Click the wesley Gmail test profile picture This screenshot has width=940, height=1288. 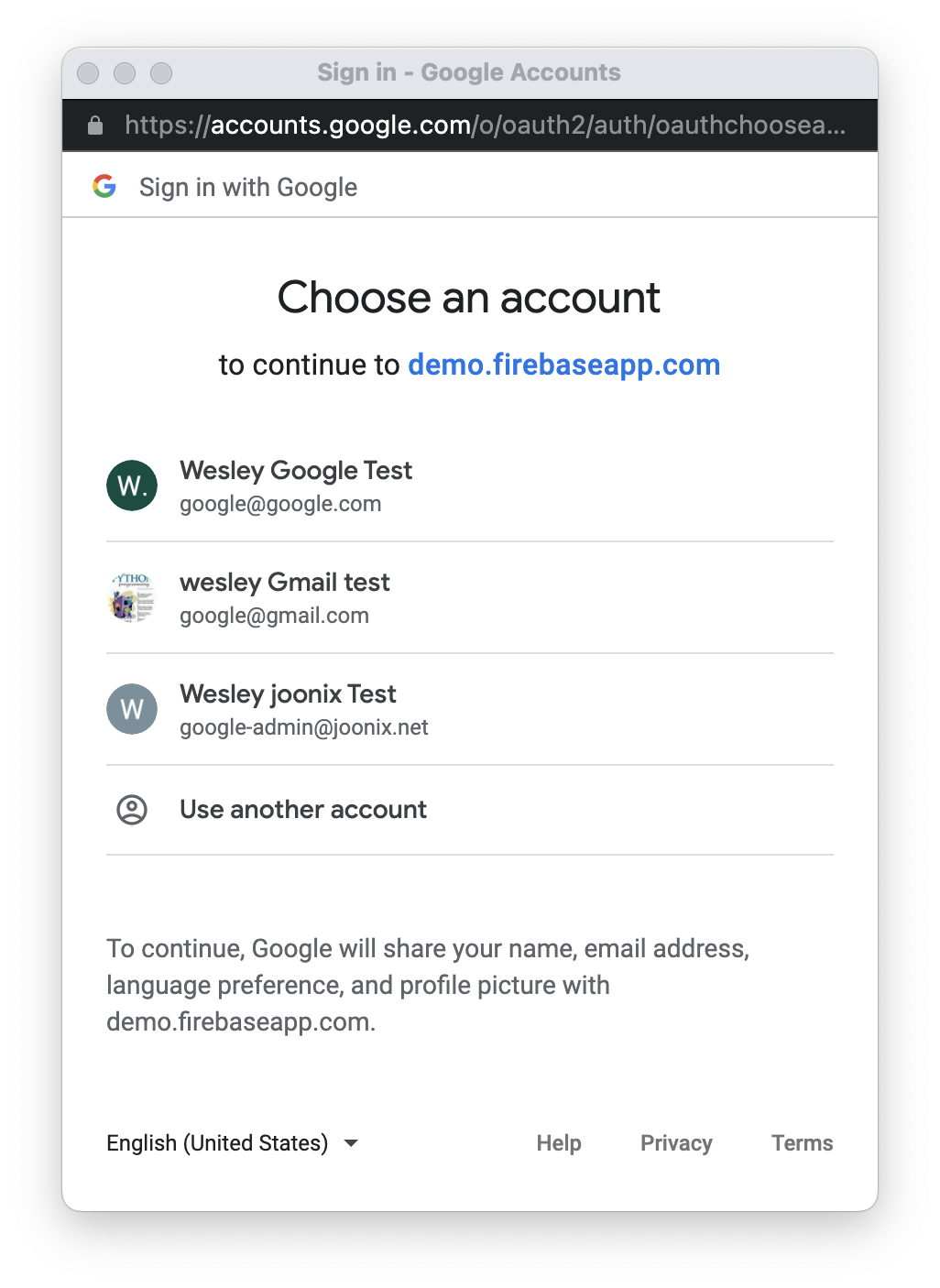pyautogui.click(x=132, y=597)
